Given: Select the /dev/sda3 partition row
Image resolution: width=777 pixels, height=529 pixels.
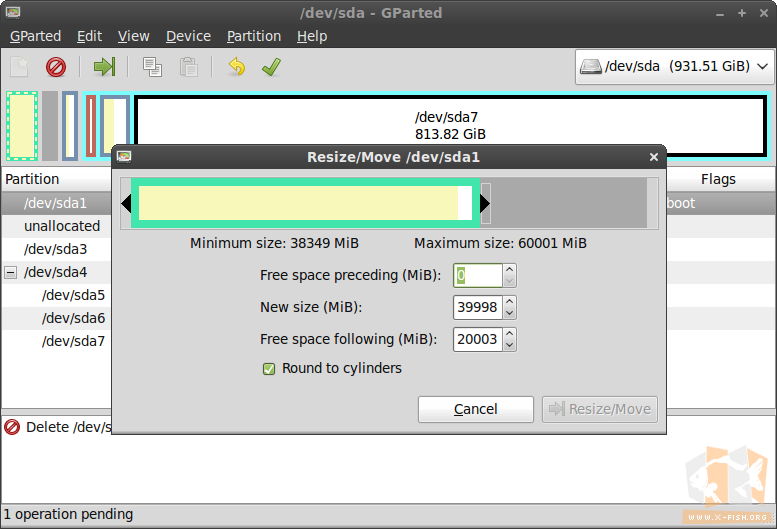Looking at the screenshot, I should [56, 249].
